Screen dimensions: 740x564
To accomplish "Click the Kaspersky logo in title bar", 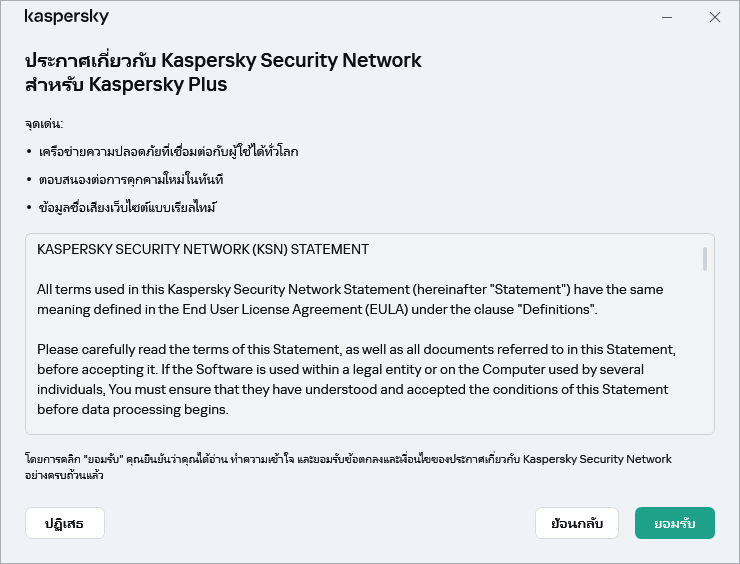I will click(x=66, y=17).
